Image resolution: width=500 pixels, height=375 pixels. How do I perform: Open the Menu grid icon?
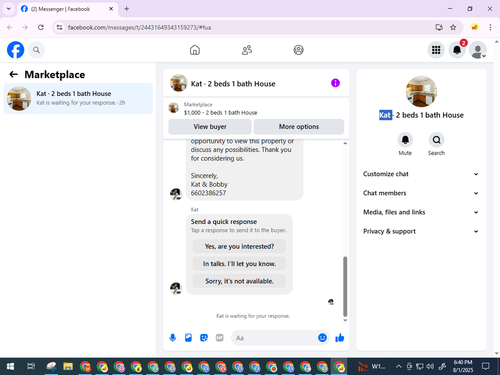(436, 50)
